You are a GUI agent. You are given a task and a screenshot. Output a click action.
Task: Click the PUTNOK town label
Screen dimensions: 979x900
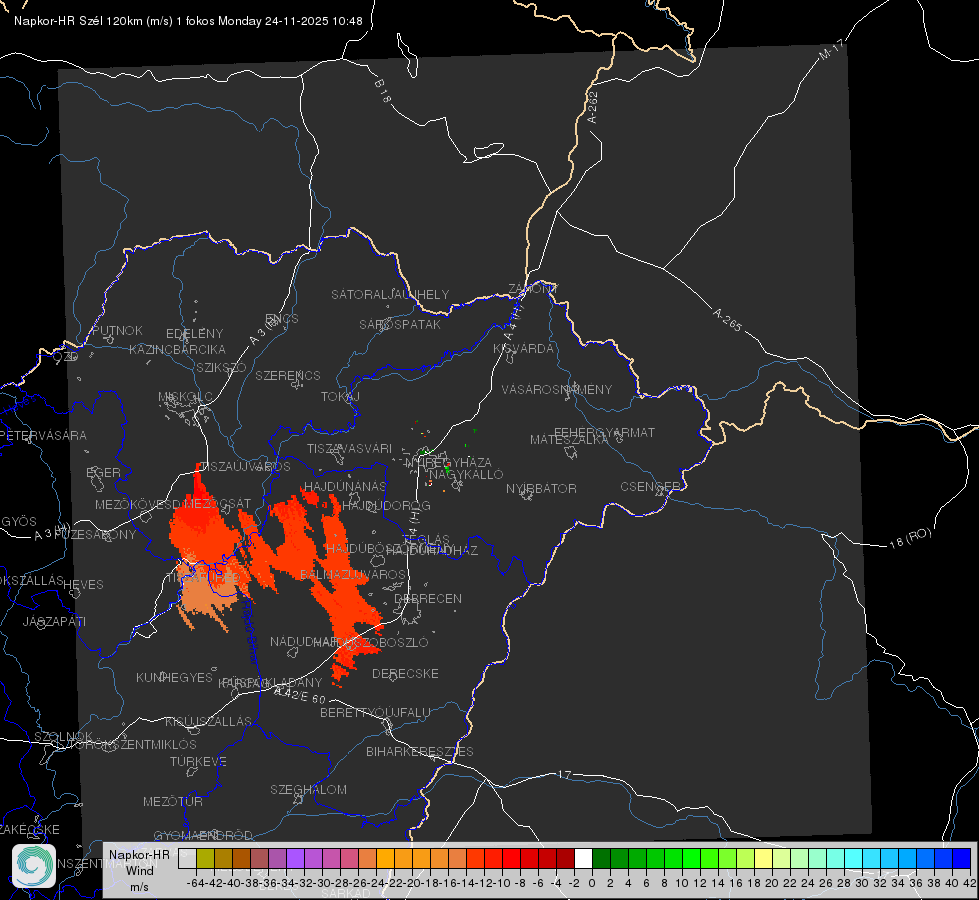pyautogui.click(x=117, y=330)
